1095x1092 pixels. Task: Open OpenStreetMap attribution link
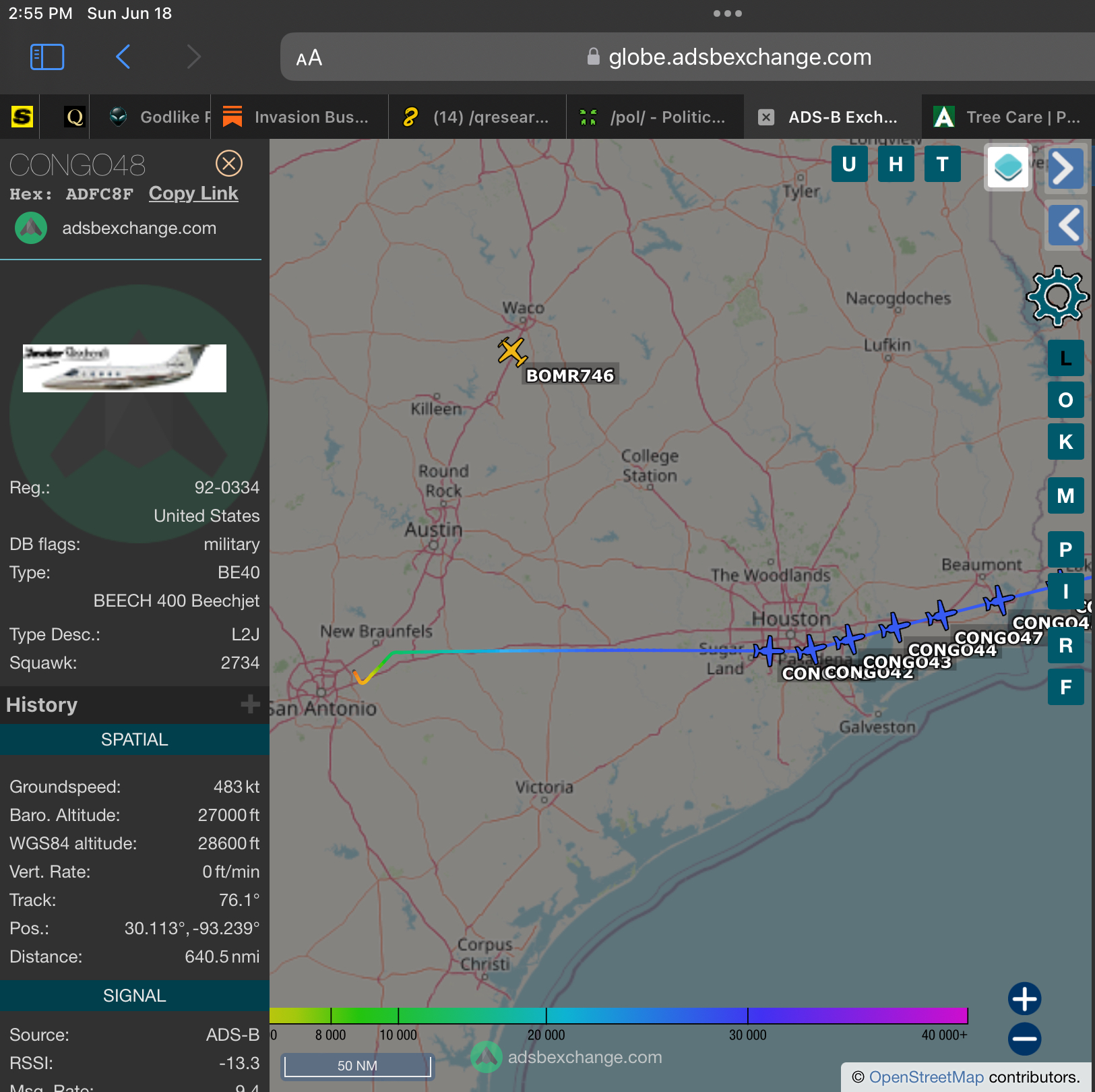click(926, 1077)
